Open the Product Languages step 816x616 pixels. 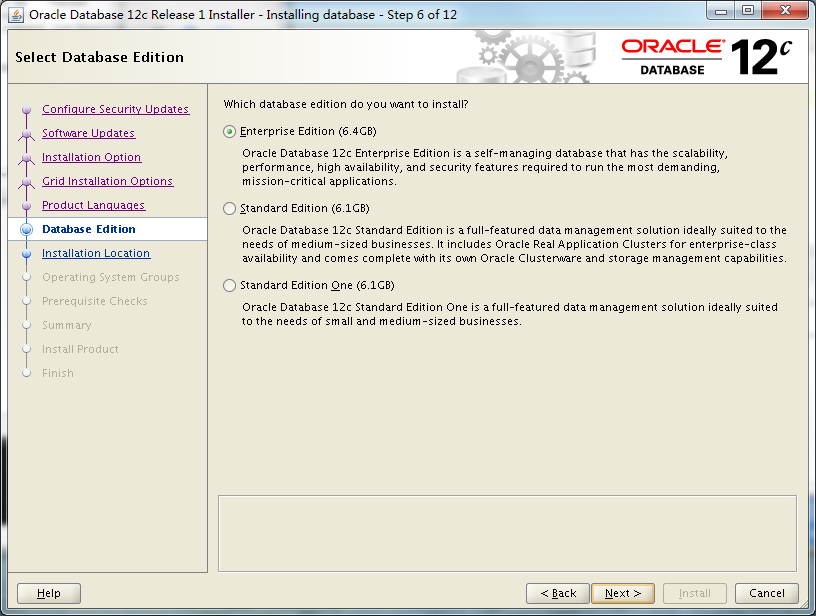click(94, 205)
